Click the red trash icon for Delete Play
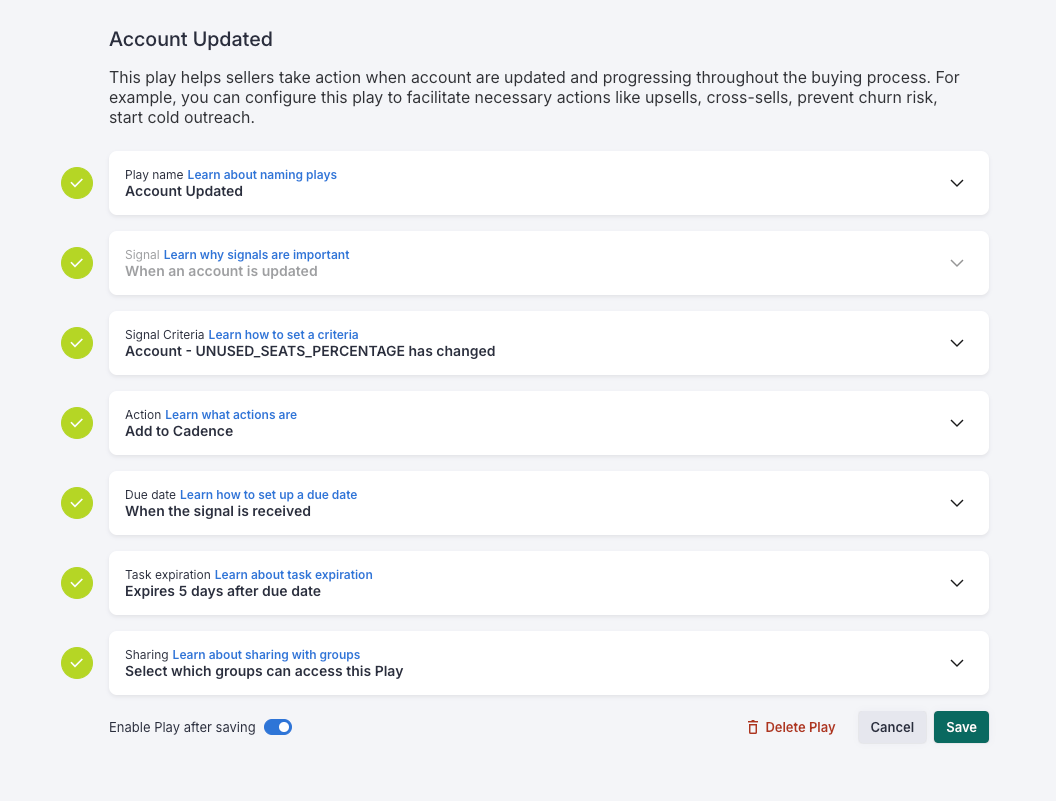 [753, 727]
